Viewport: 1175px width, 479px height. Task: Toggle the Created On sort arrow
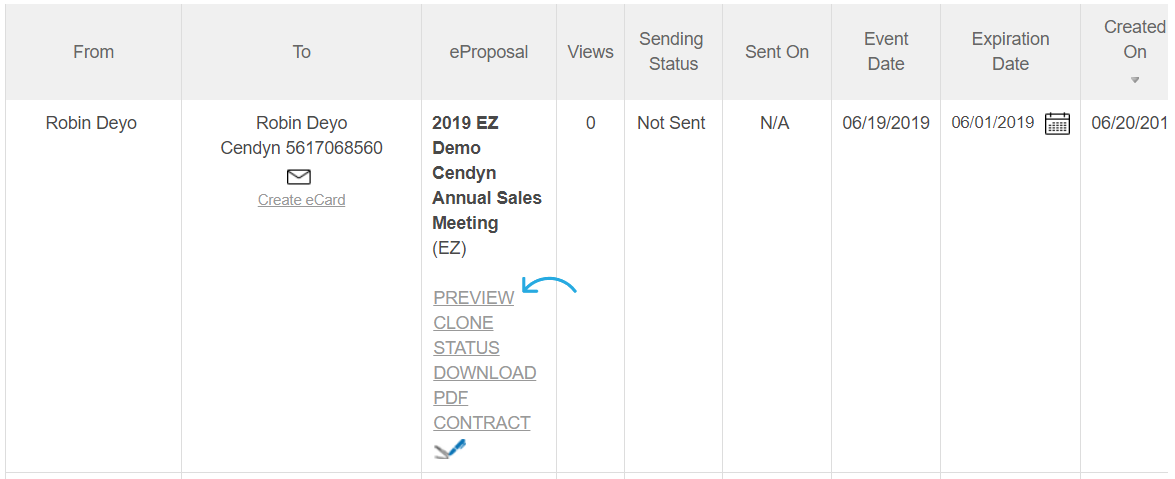tap(1135, 80)
